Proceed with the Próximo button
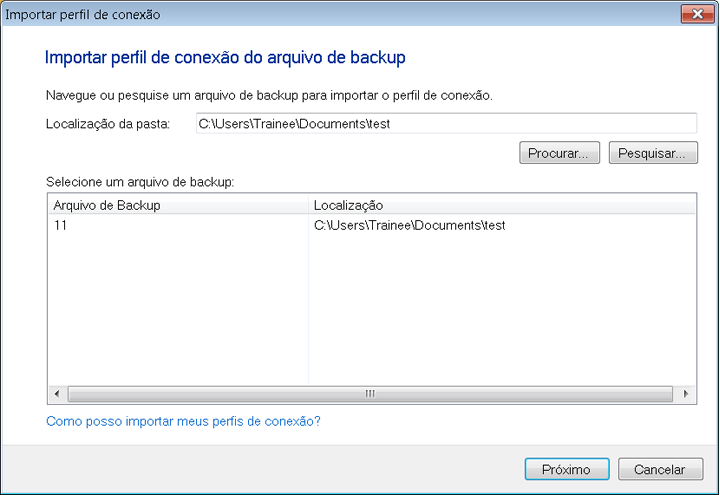 click(566, 469)
